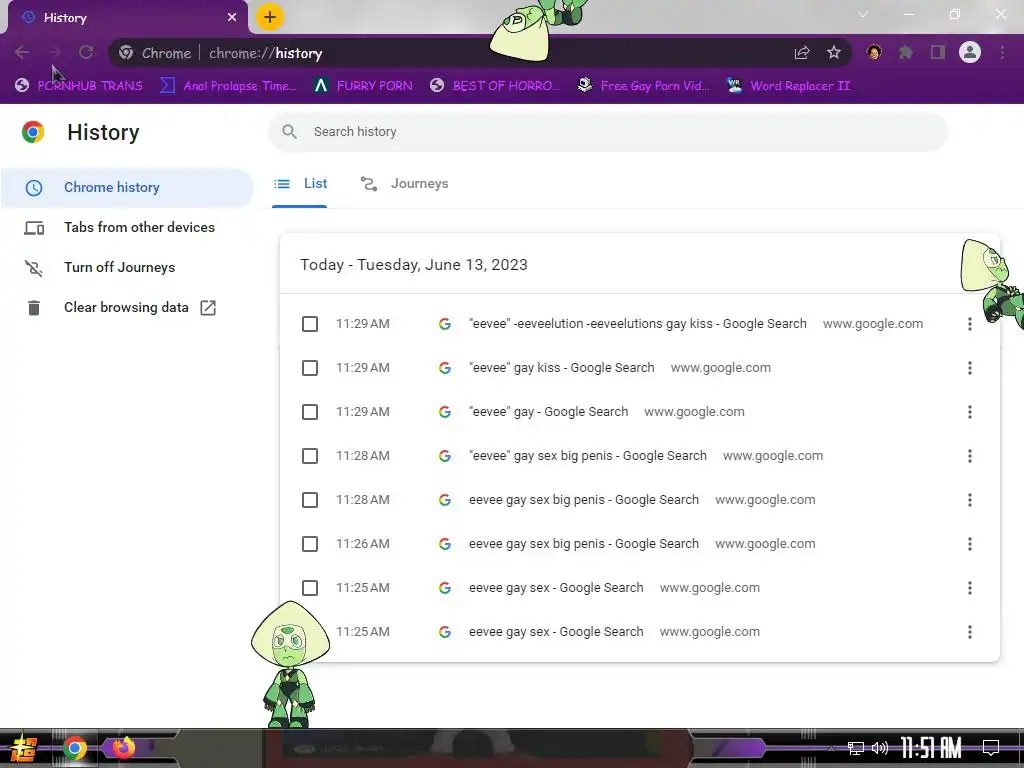
Task: Select the "eevee" gay kiss entry checkbox
Action: click(310, 368)
